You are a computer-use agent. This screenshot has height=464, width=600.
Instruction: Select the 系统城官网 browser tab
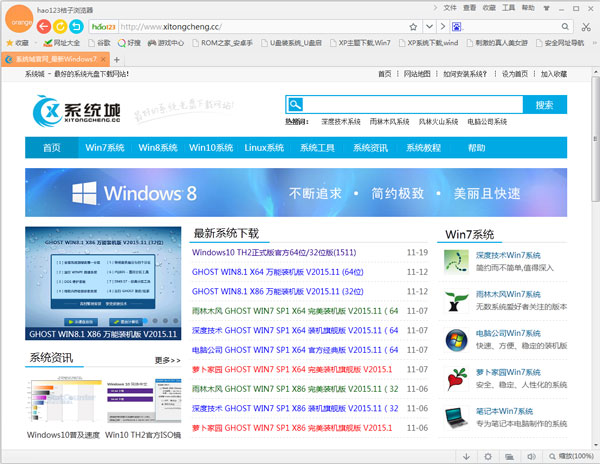[x=55, y=59]
